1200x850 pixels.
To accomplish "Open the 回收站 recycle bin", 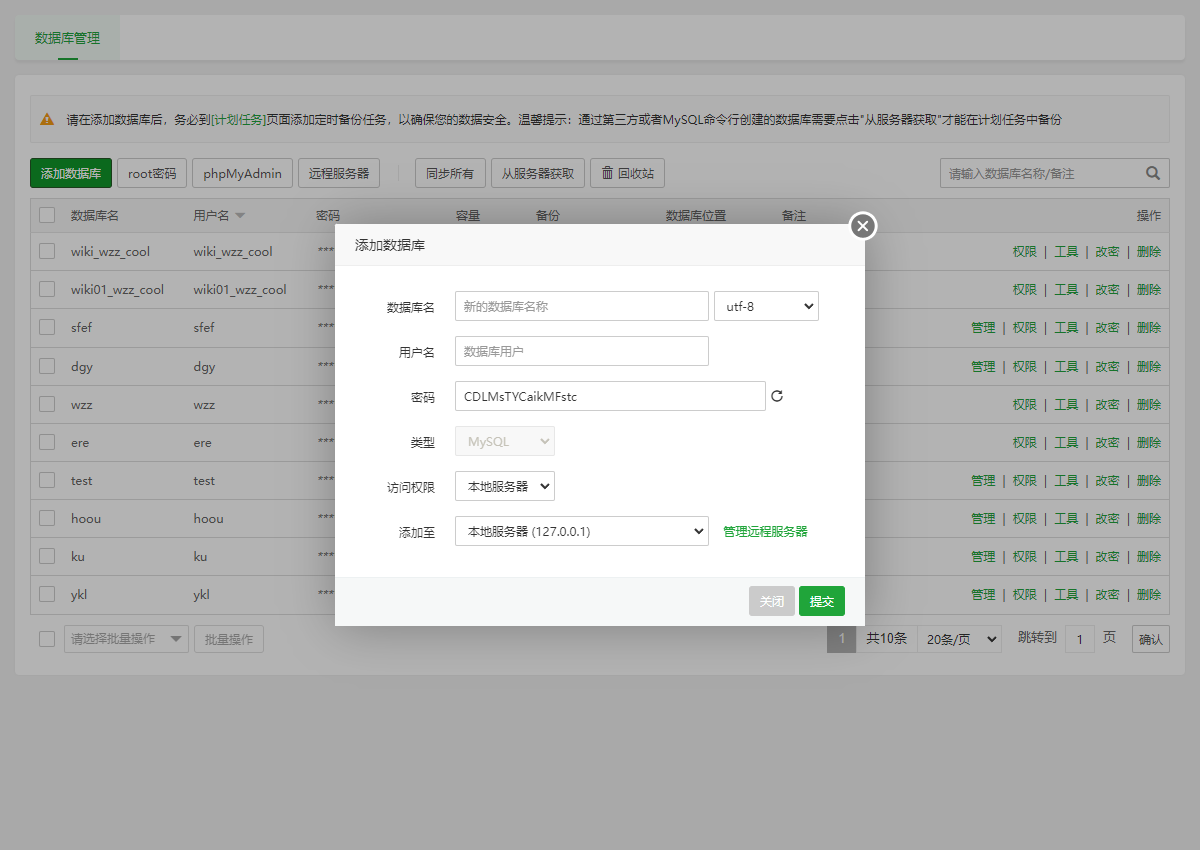I will click(x=627, y=172).
